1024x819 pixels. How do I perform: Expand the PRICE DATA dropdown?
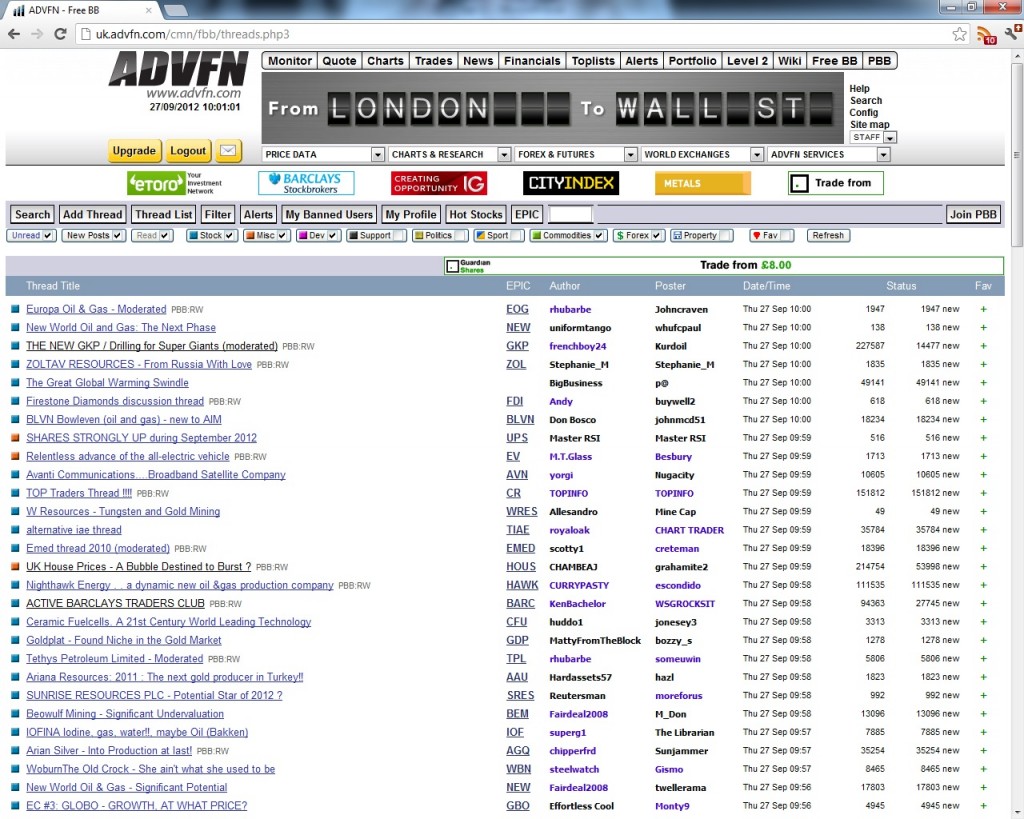377,155
